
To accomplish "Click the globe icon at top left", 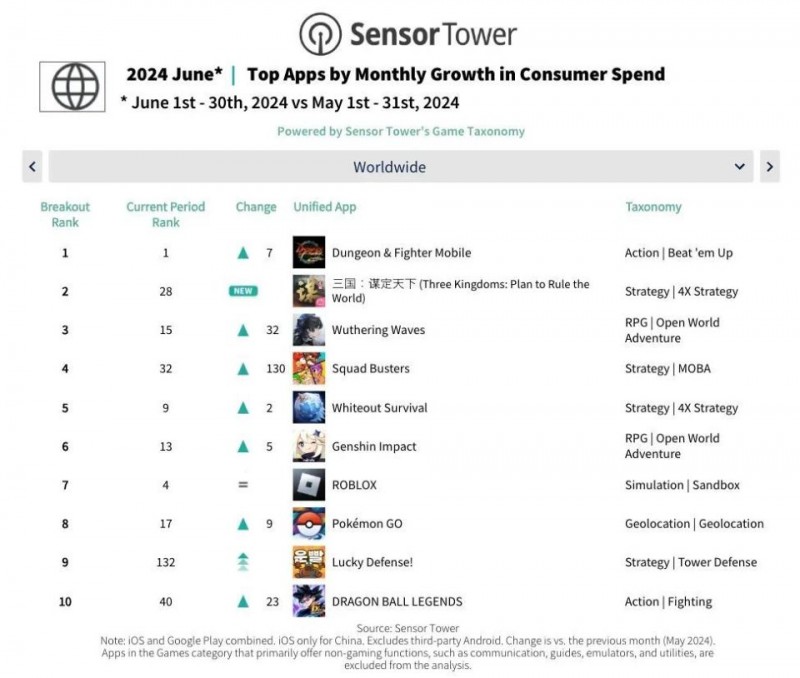I will [71, 87].
